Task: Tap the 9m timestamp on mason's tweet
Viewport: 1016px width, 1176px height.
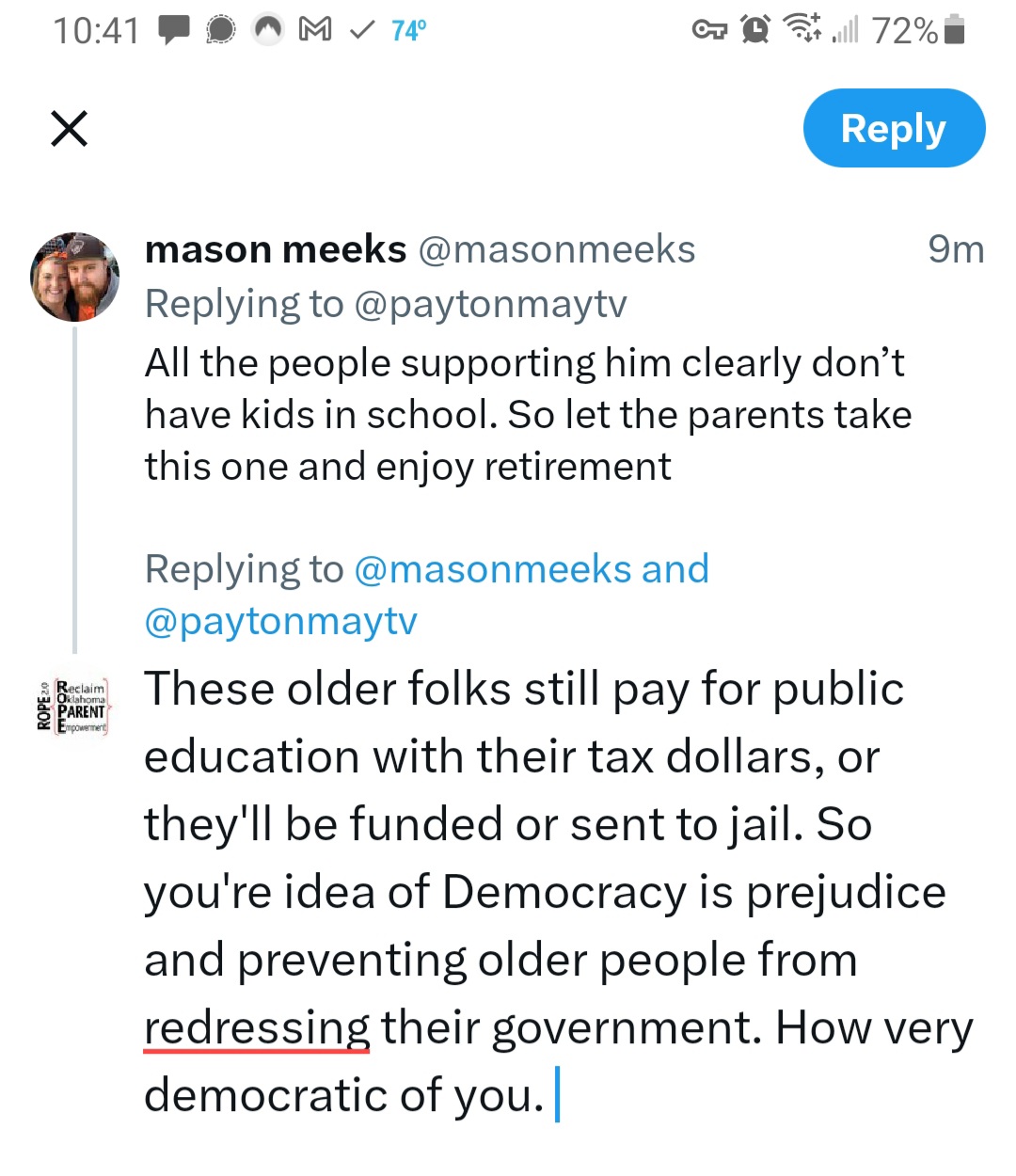Action: point(955,250)
